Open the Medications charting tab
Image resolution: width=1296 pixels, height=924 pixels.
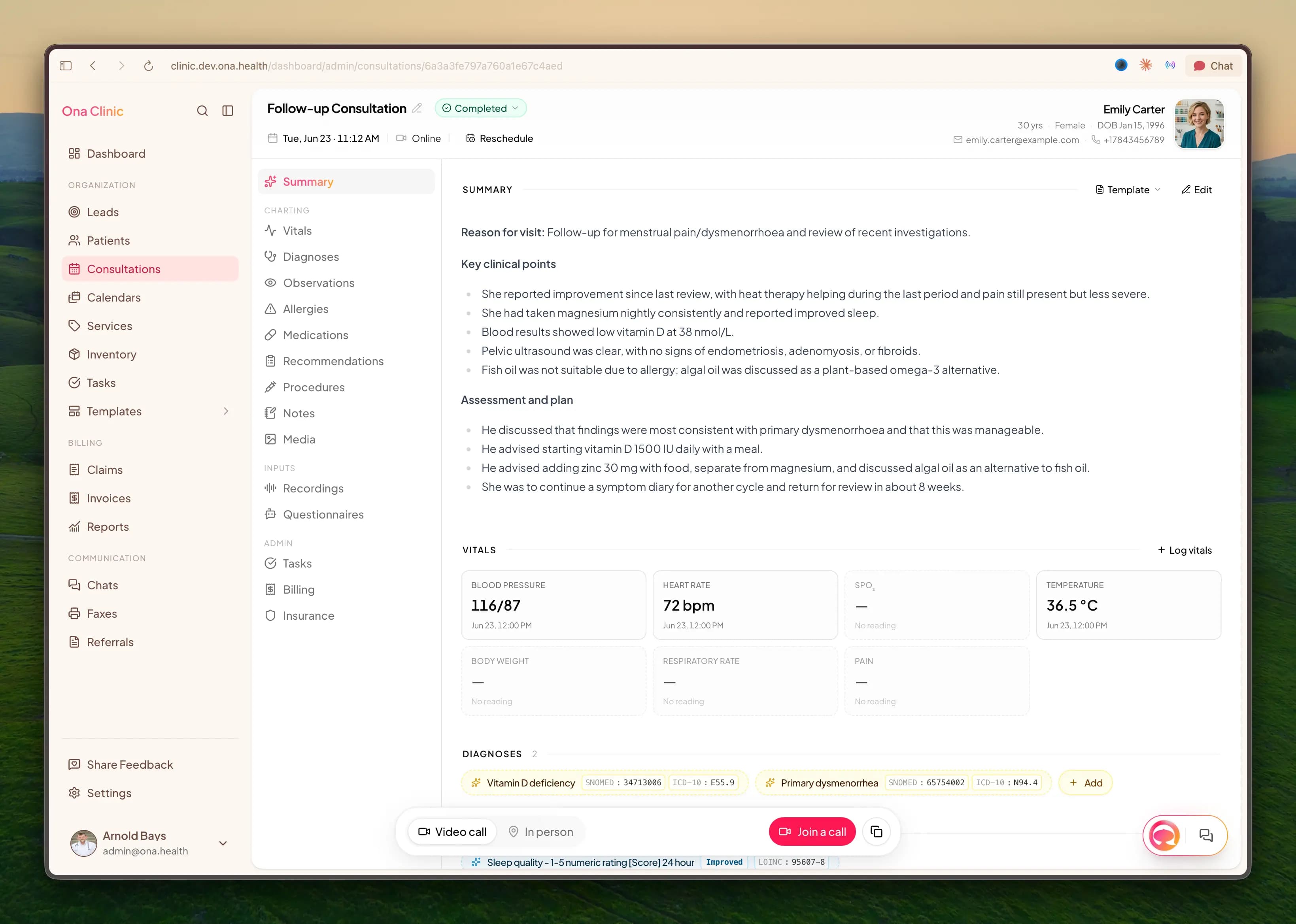[x=346, y=335]
